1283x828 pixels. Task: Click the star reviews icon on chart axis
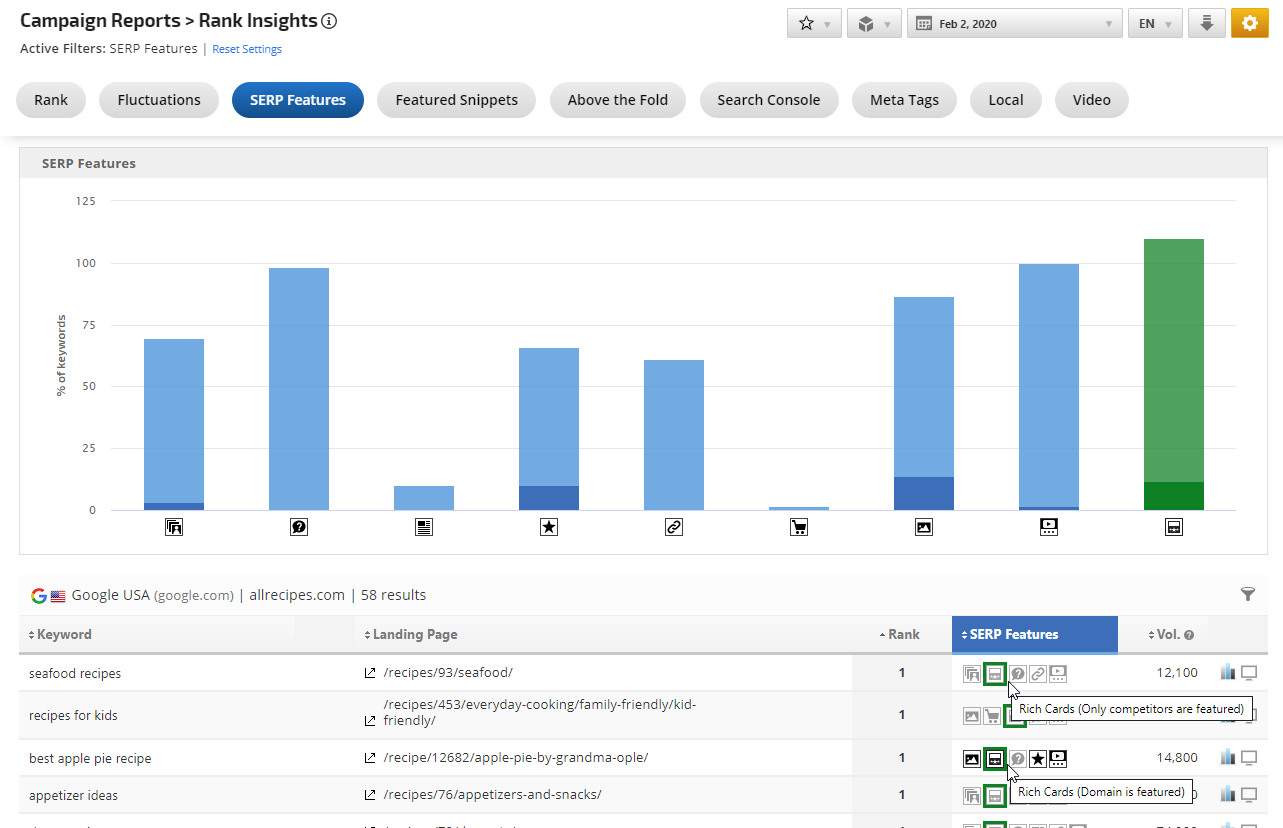pyautogui.click(x=549, y=527)
